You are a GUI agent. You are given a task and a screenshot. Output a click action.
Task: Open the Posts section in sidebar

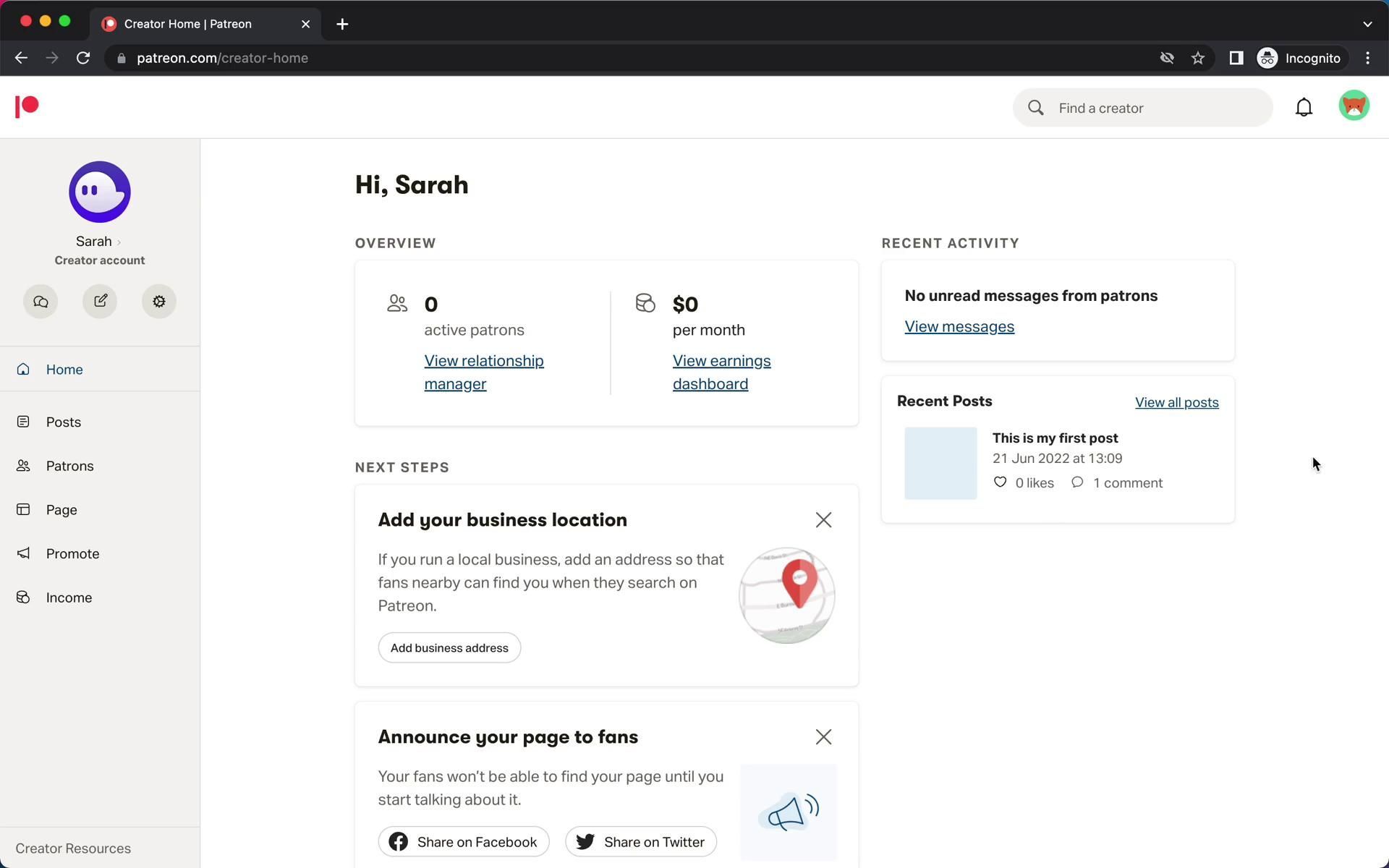64,422
